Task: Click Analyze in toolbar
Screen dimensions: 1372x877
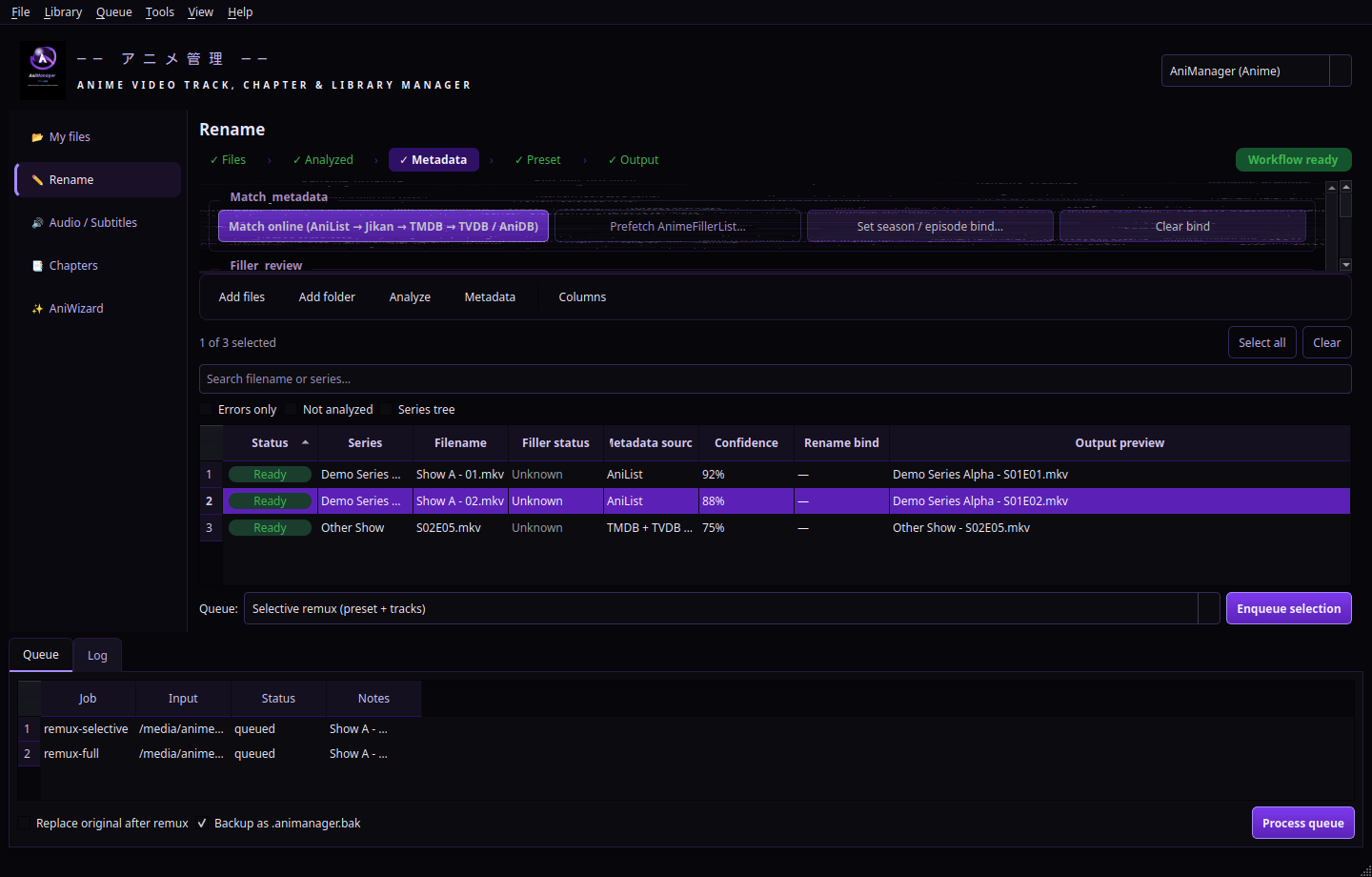Action: click(x=410, y=297)
